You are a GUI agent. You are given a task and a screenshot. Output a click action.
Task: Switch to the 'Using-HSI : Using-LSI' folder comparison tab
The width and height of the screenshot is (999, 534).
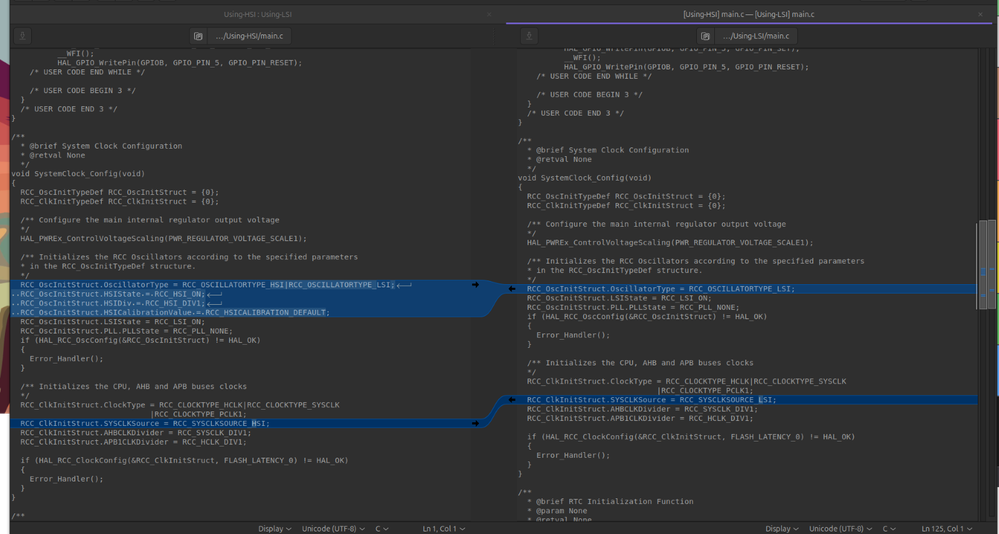257,14
